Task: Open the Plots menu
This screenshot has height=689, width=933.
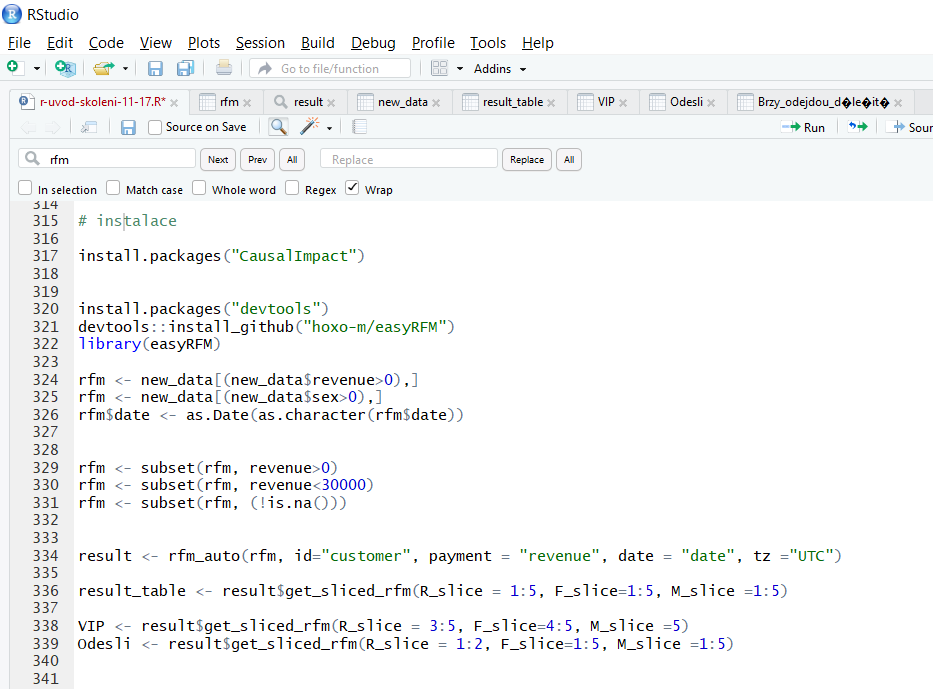Action: point(204,43)
